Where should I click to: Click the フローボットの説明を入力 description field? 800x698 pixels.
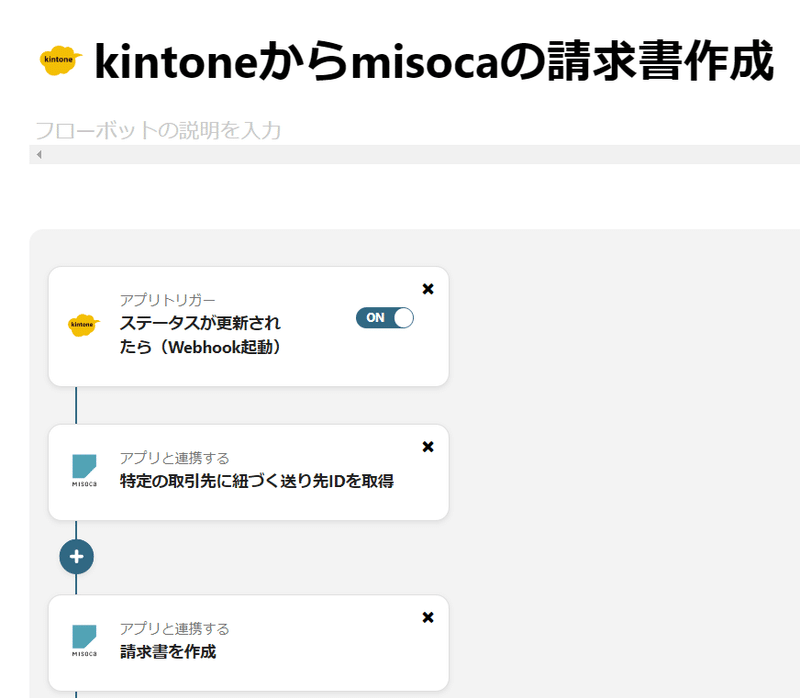pyautogui.click(x=170, y=130)
